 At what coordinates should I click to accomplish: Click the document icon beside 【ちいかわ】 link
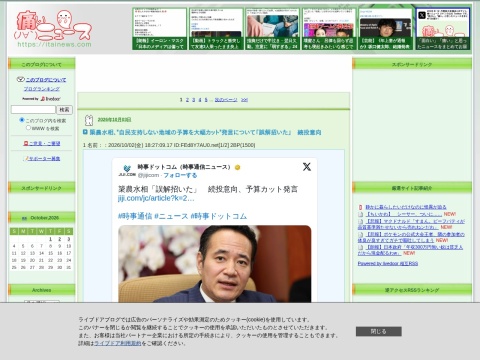coord(360,214)
